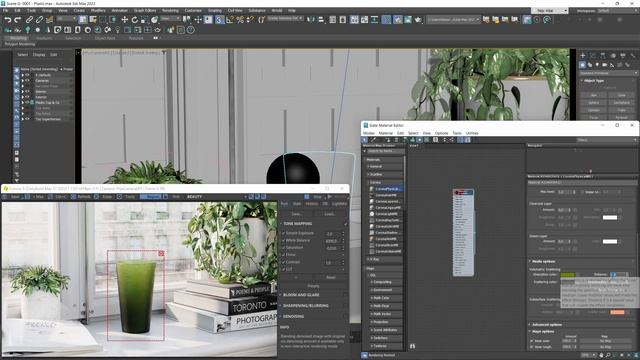Viewport: 640px width, 360px height.
Task: Click the Sphere button under Object Type
Action: point(594,103)
